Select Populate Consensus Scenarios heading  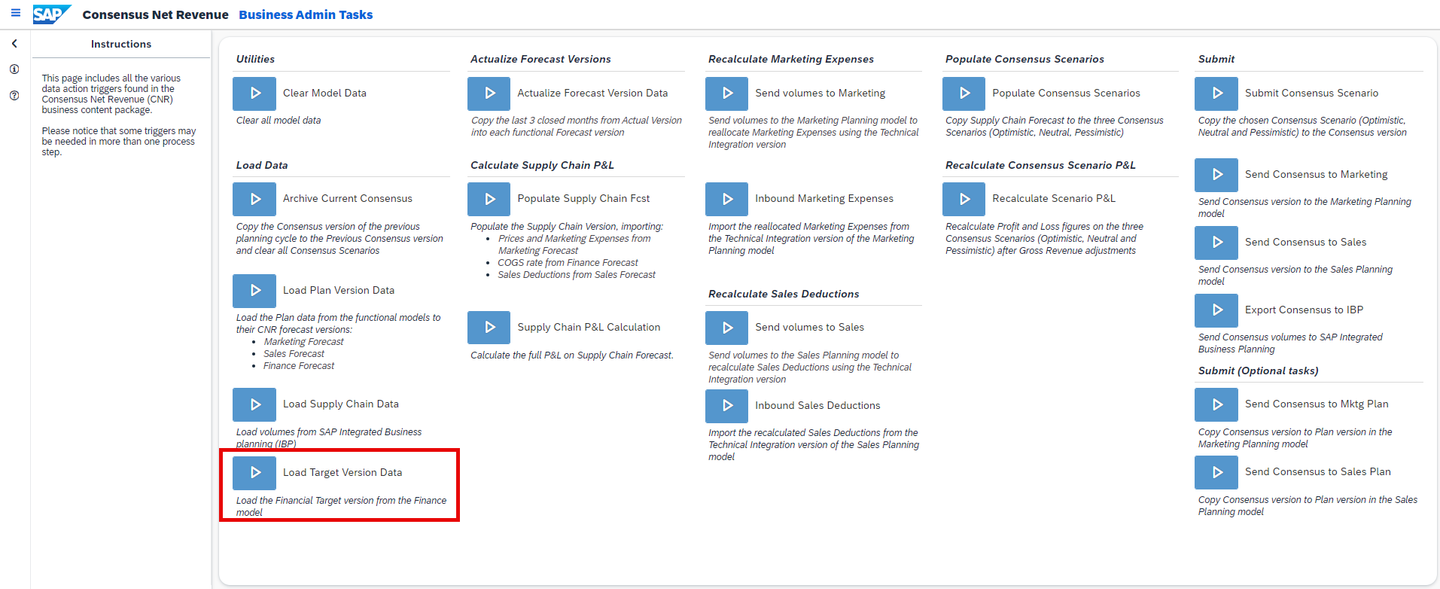pos(1025,59)
